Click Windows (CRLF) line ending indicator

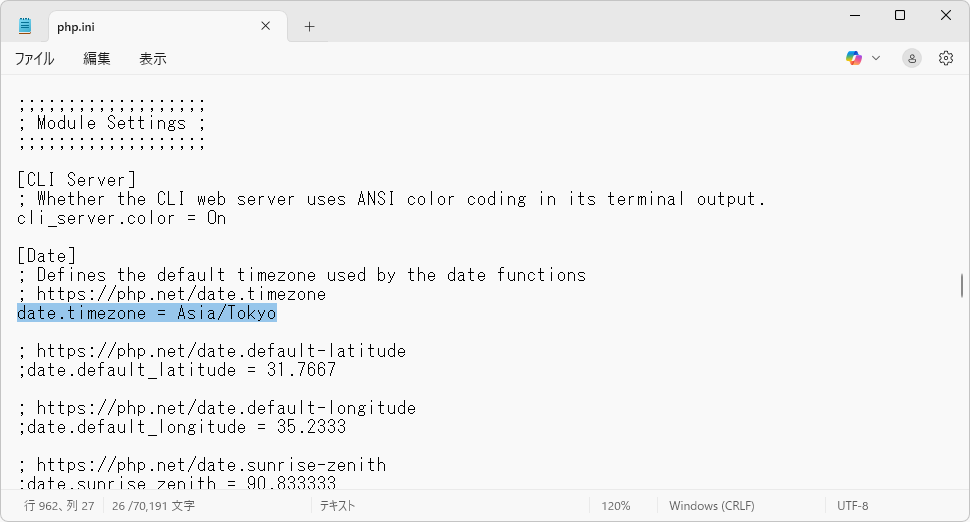[711, 506]
